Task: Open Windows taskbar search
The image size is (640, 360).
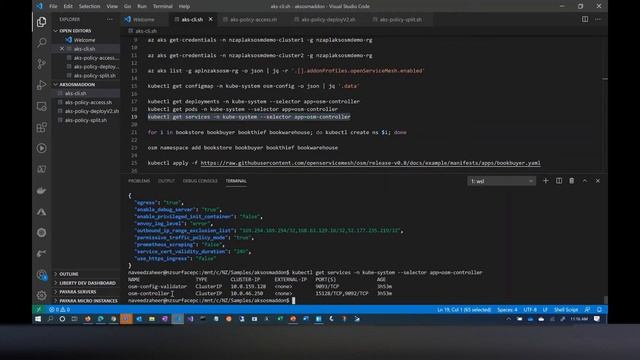Action: [50, 319]
